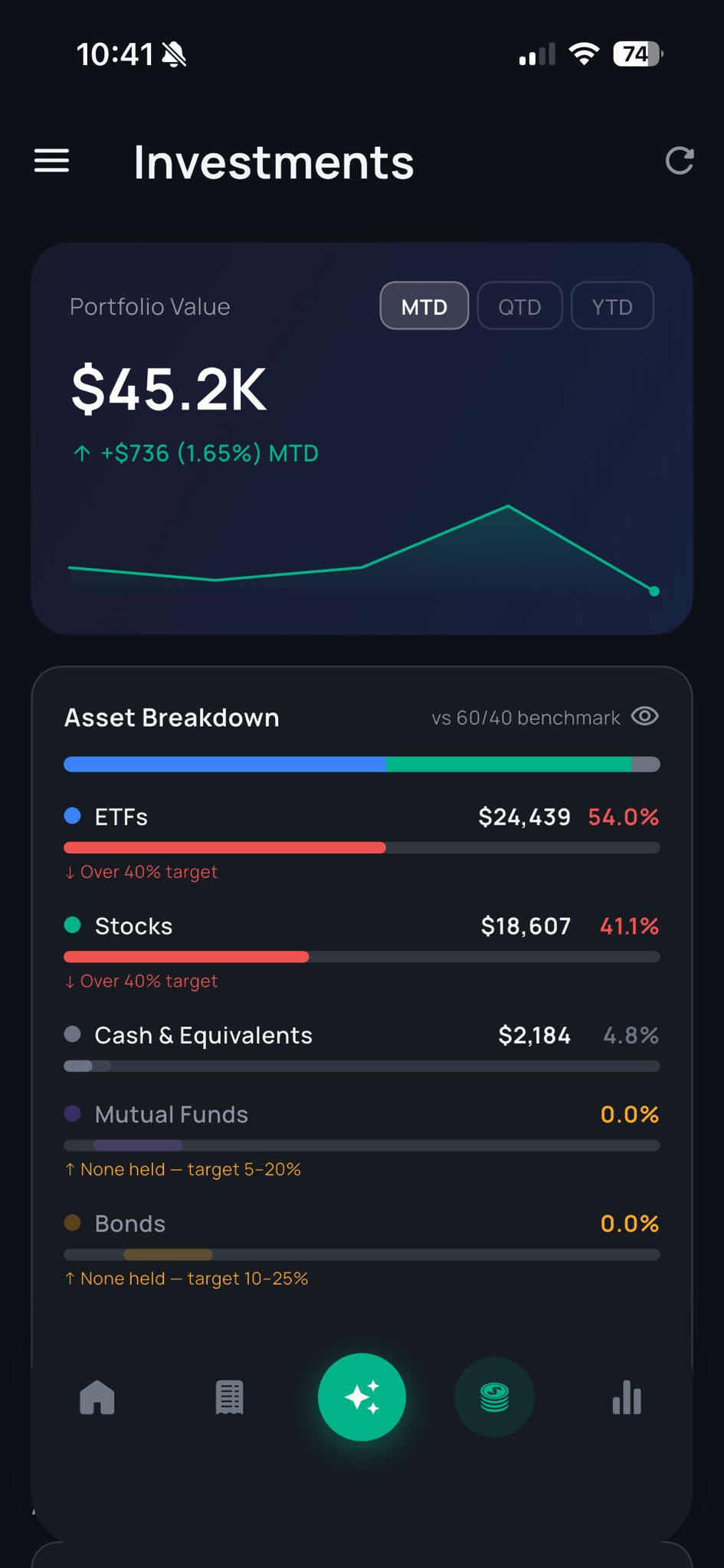The height and width of the screenshot is (1568, 724).
Task: Select the MTD time period tab
Action: (x=424, y=305)
